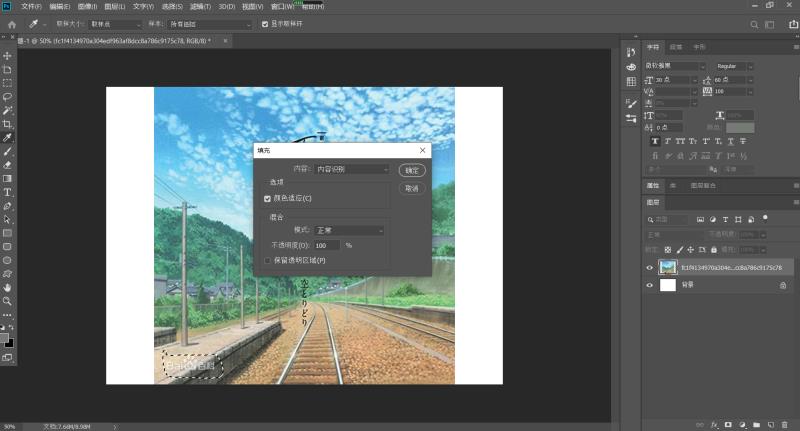Open the 模式 blending dropdown in Fill dialog
Image resolution: width=800 pixels, height=431 pixels.
click(x=349, y=231)
